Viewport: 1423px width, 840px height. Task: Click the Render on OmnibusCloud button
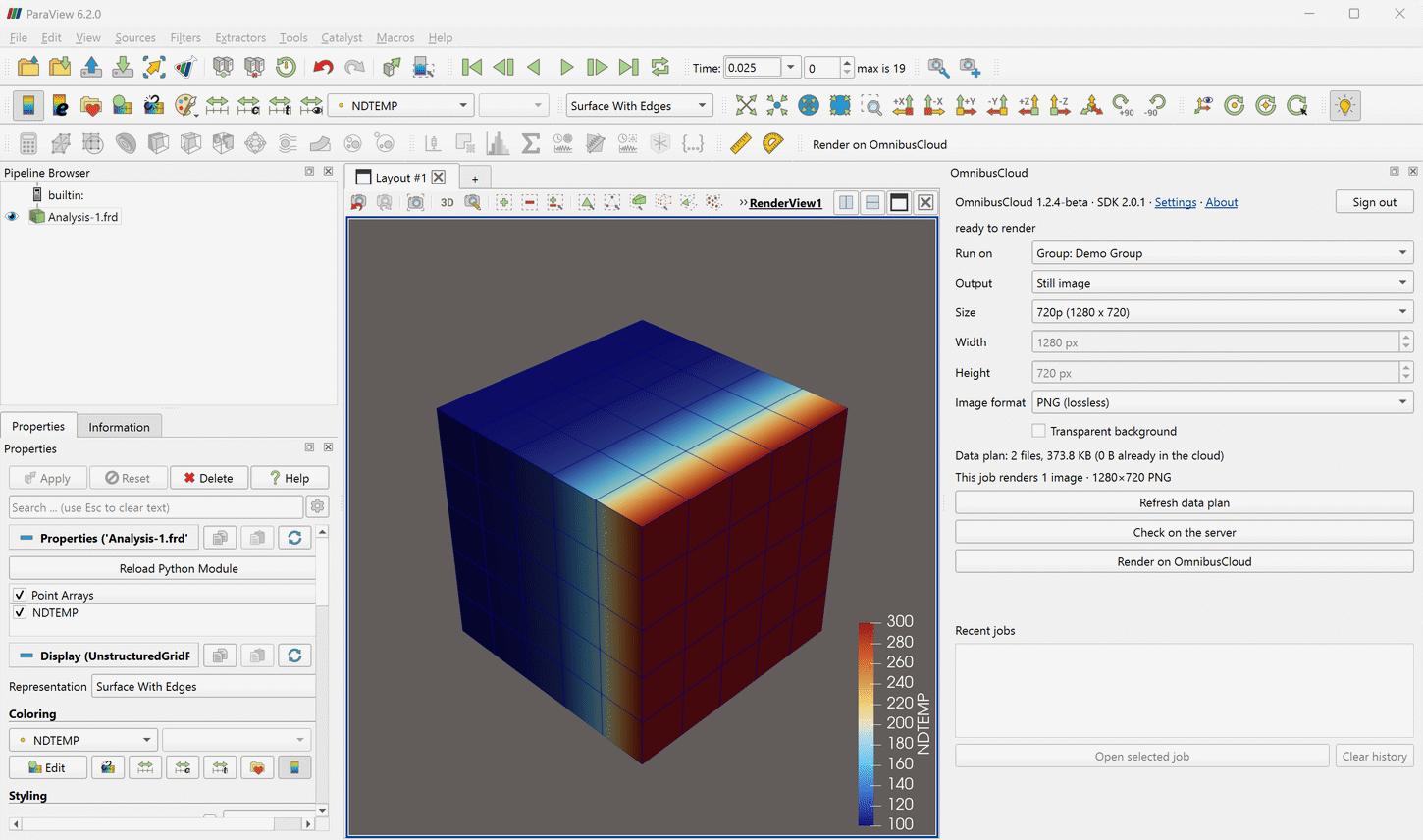click(x=1184, y=561)
